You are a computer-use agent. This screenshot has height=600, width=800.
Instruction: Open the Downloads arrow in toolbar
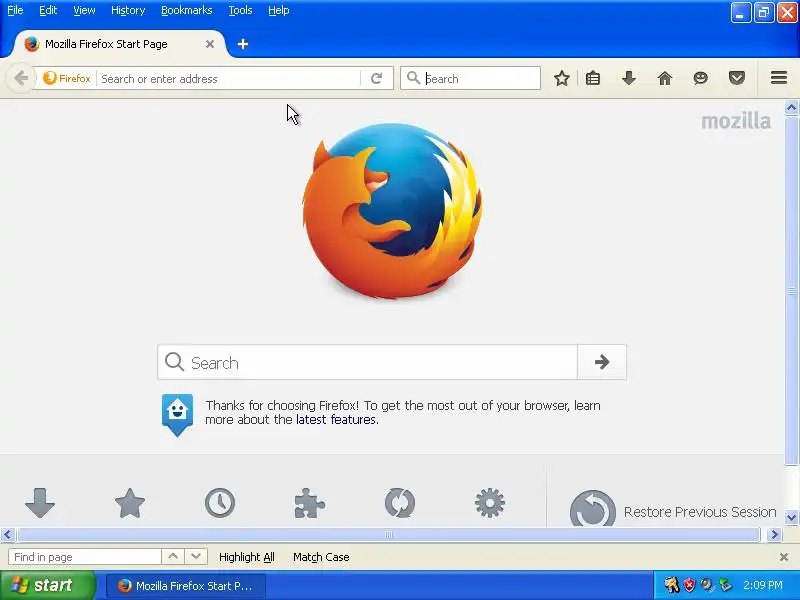coord(629,78)
